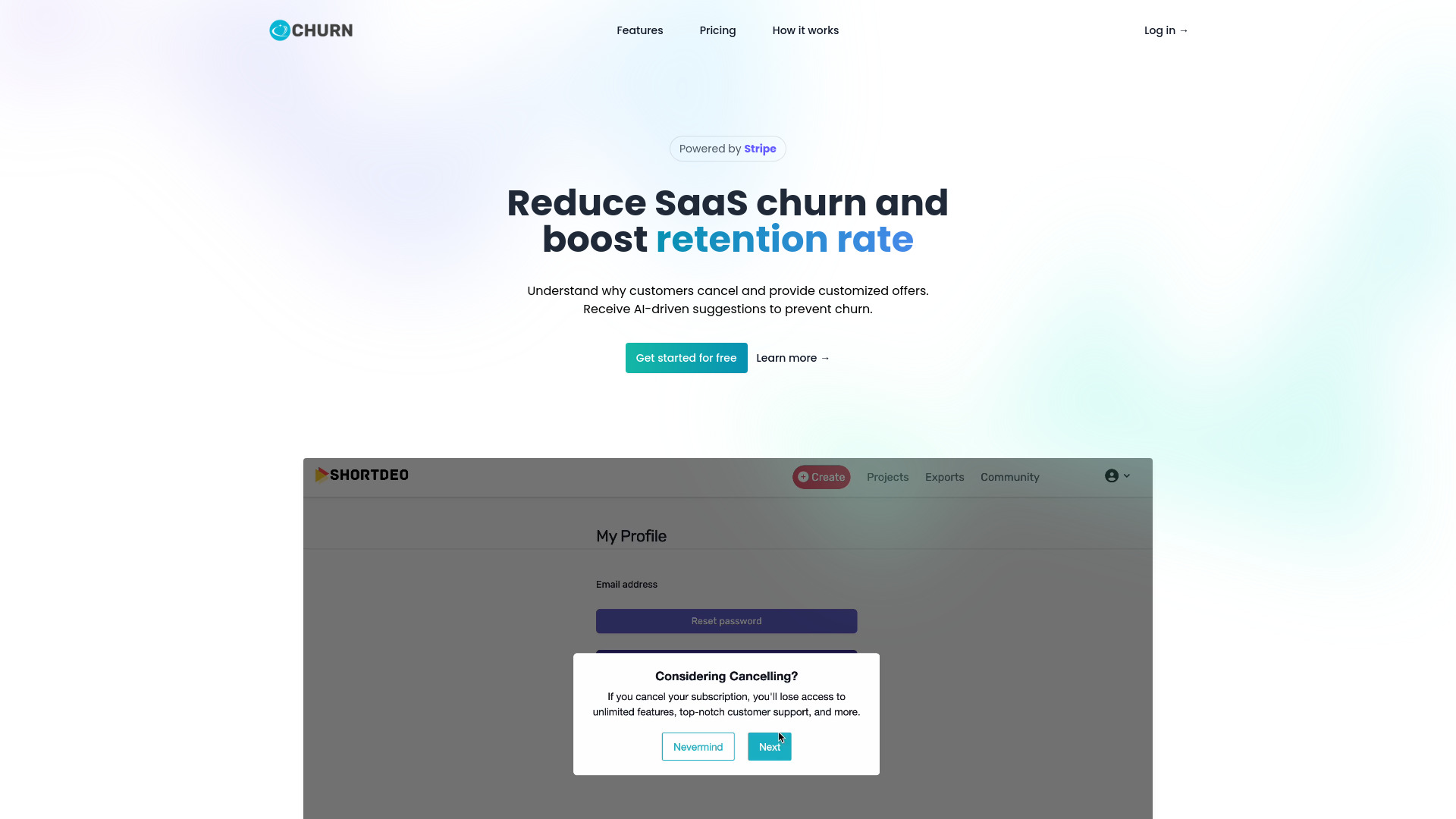Click the Log in link
1456x819 pixels.
tap(1166, 30)
